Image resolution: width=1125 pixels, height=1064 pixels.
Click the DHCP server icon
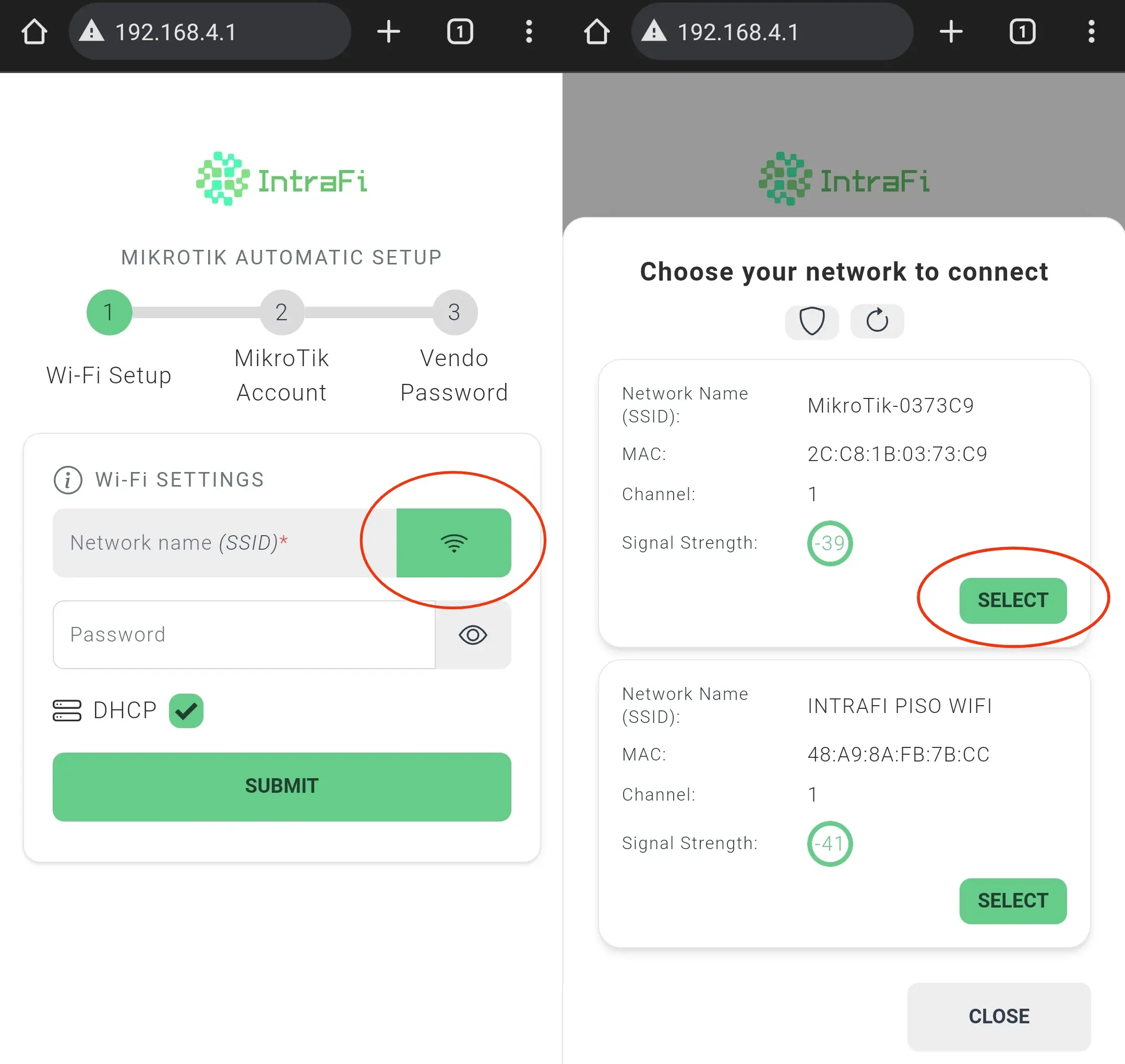[x=67, y=711]
